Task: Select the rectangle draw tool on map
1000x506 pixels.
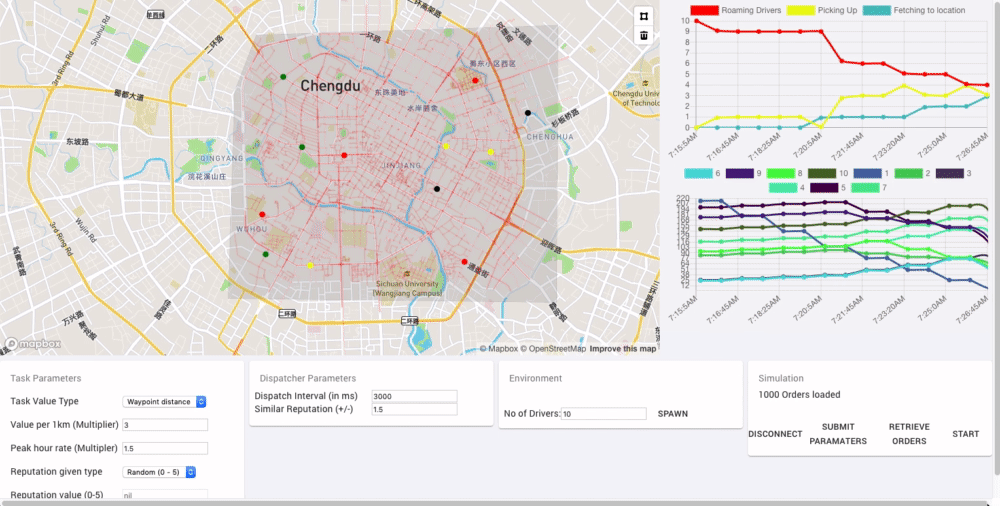Action: (643, 17)
